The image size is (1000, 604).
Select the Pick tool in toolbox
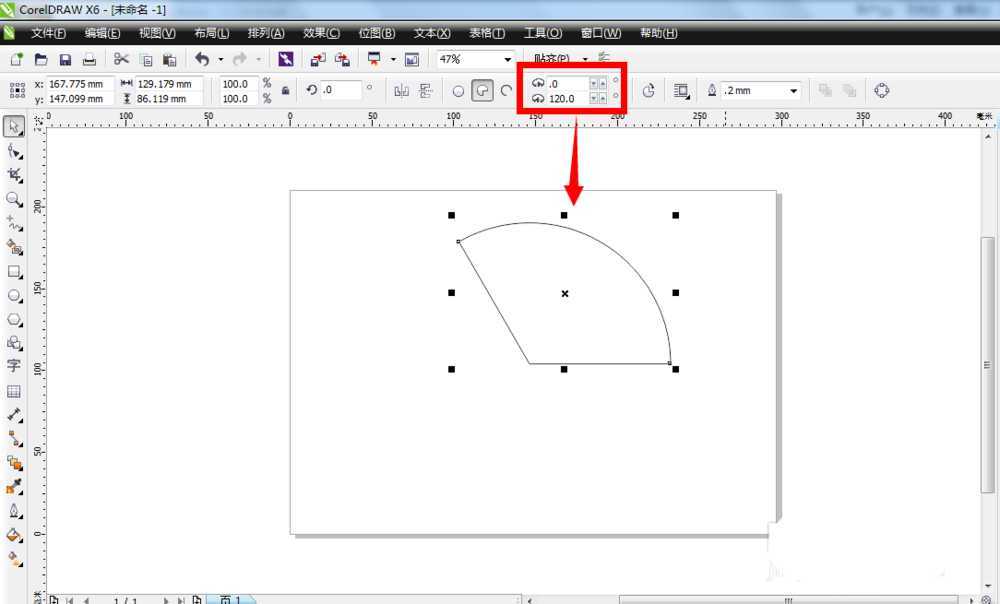[x=14, y=127]
